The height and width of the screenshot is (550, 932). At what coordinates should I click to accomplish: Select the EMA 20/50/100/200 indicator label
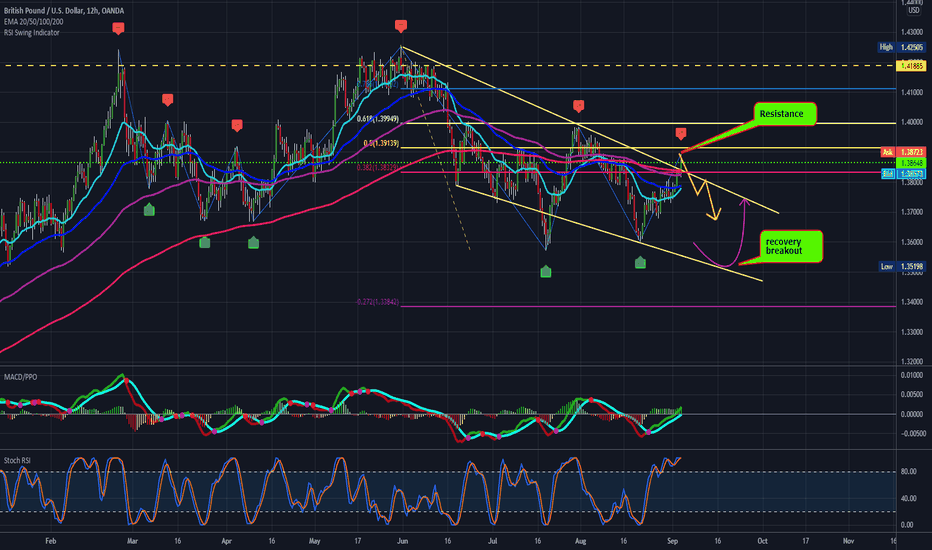click(x=33, y=21)
